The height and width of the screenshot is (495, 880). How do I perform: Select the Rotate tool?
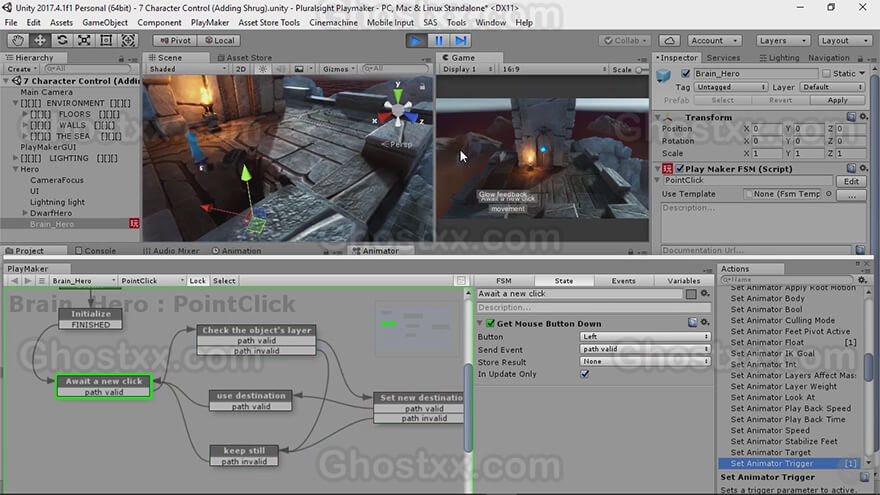[62, 40]
